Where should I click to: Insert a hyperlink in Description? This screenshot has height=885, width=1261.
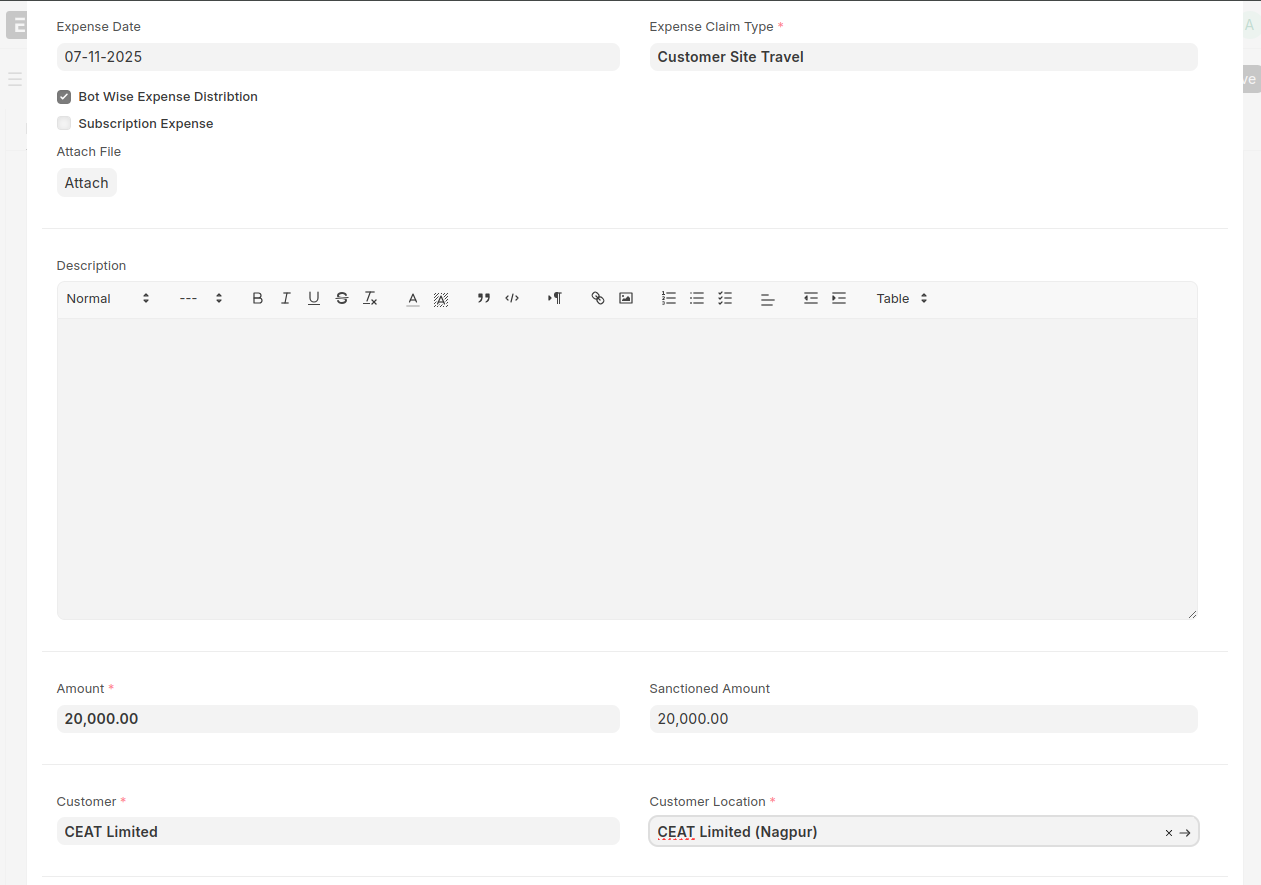tap(598, 298)
